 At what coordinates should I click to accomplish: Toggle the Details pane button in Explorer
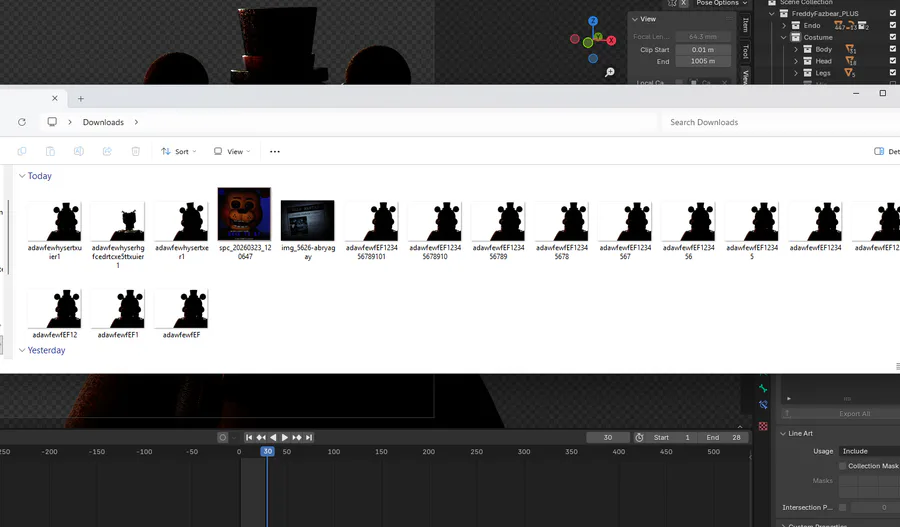pos(885,152)
